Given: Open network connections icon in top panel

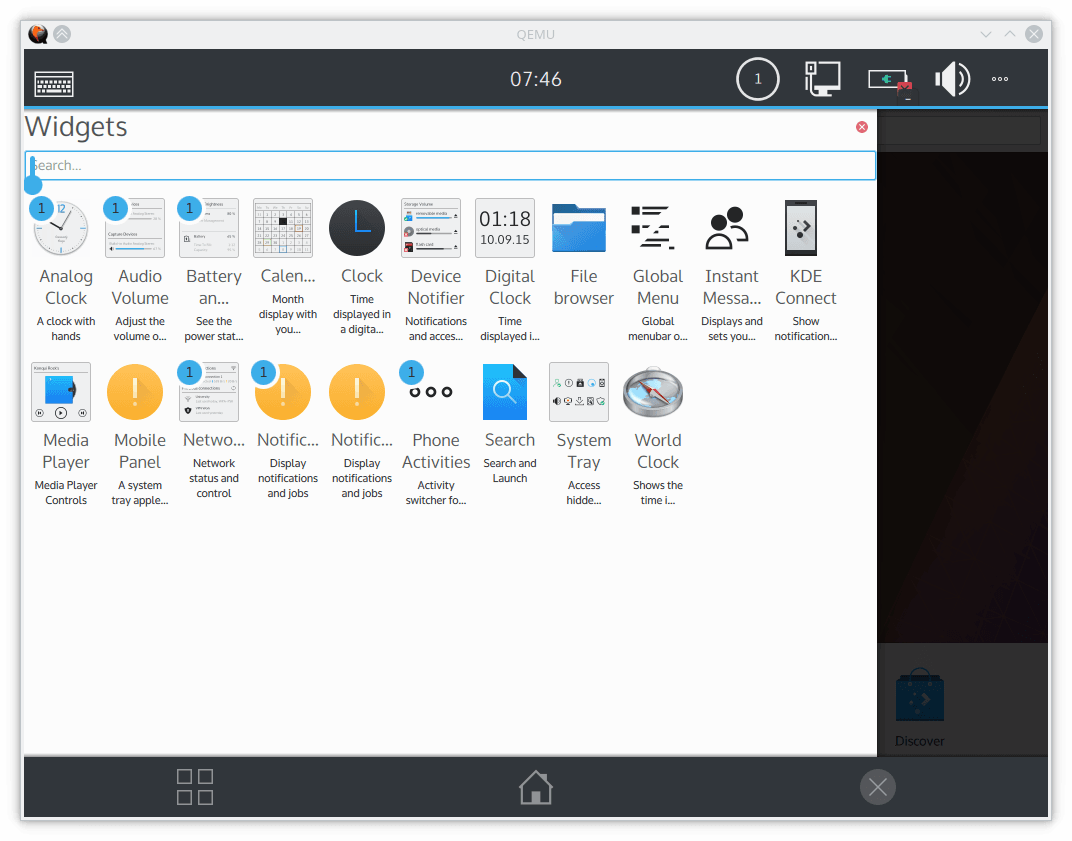Looking at the screenshot, I should [x=822, y=79].
